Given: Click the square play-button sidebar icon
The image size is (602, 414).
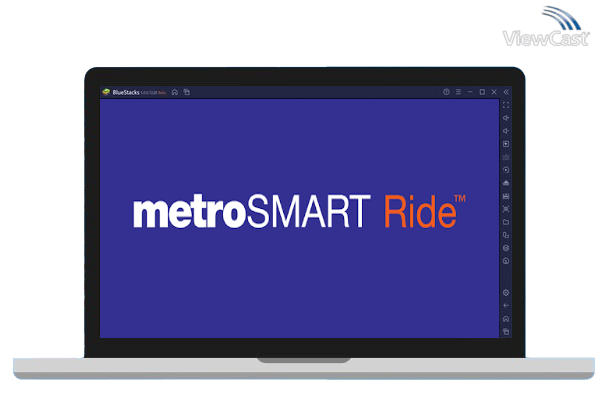Looking at the screenshot, I should coord(506,144).
